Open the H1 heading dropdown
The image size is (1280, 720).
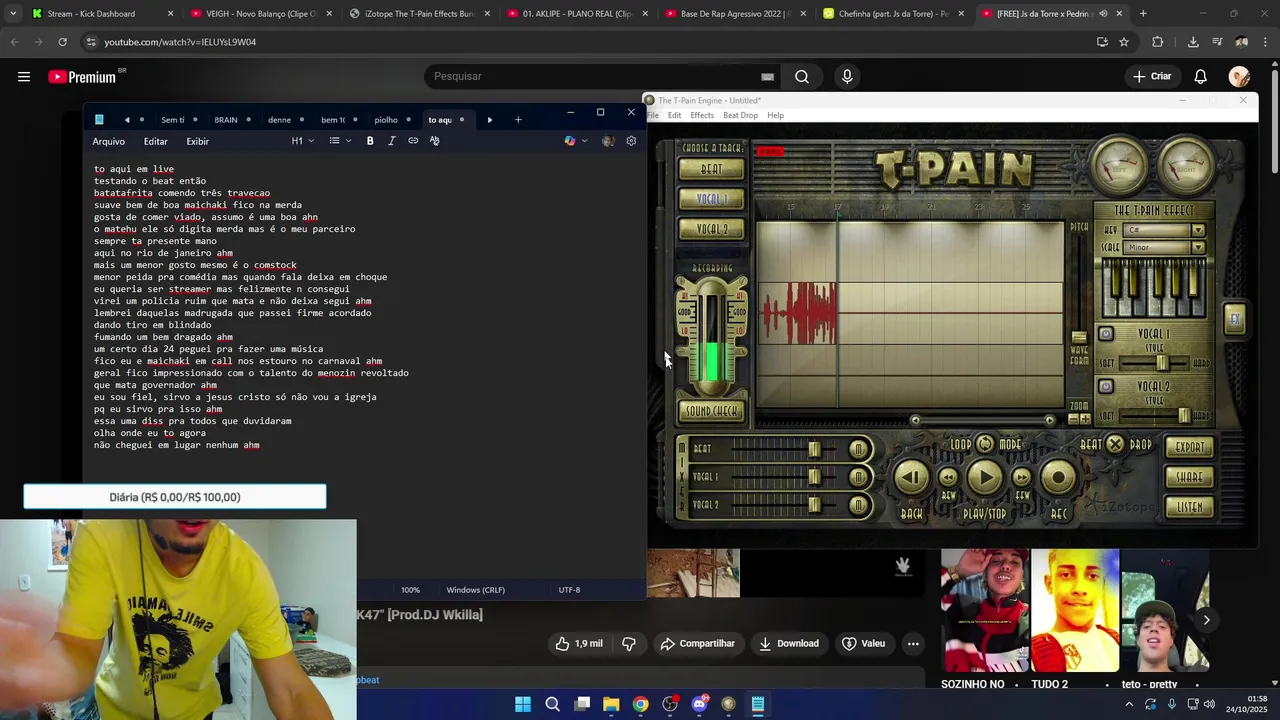303,141
